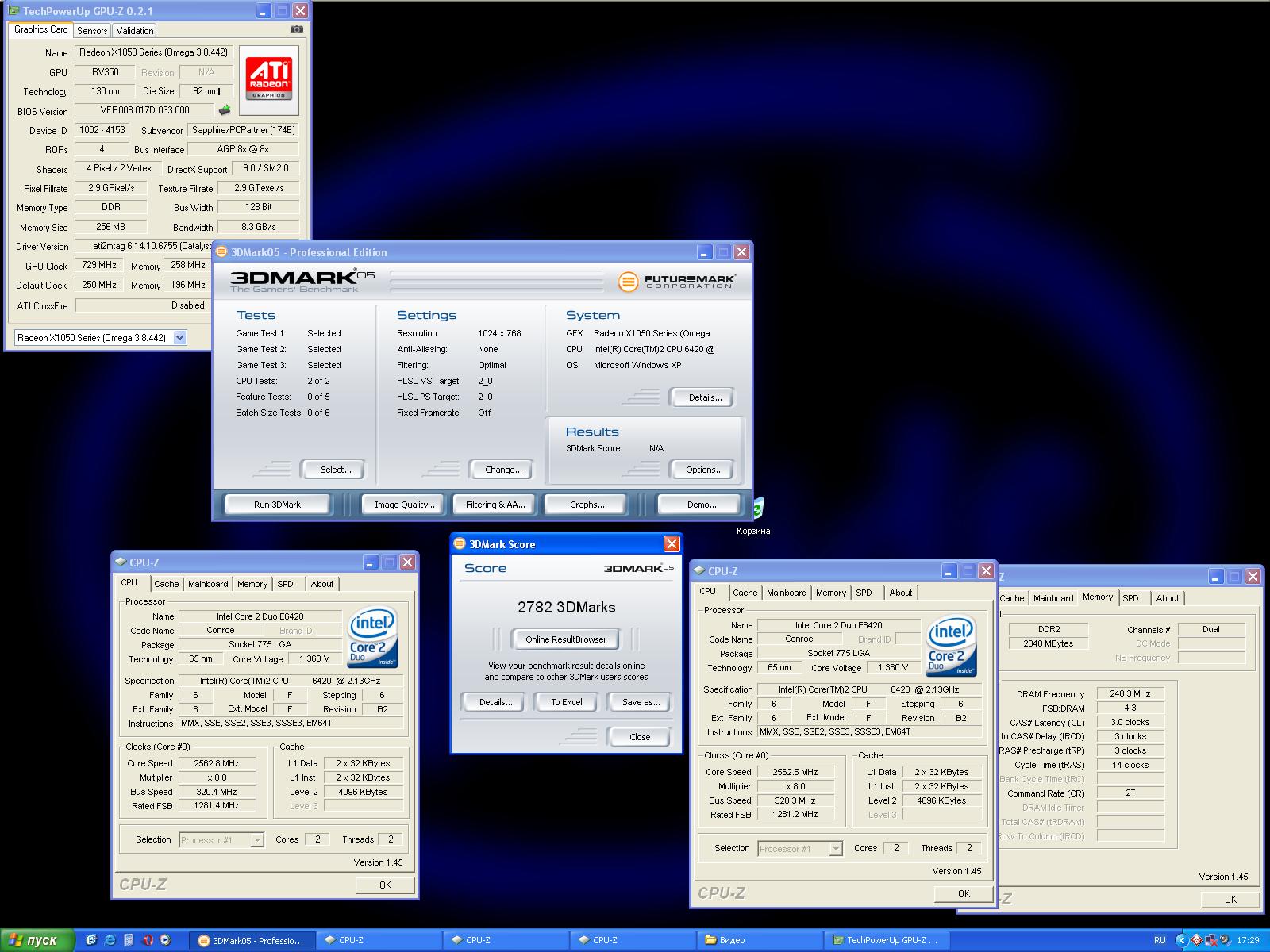
Task: Click OK in the right CPU-Z Memory window
Action: pos(1230,899)
